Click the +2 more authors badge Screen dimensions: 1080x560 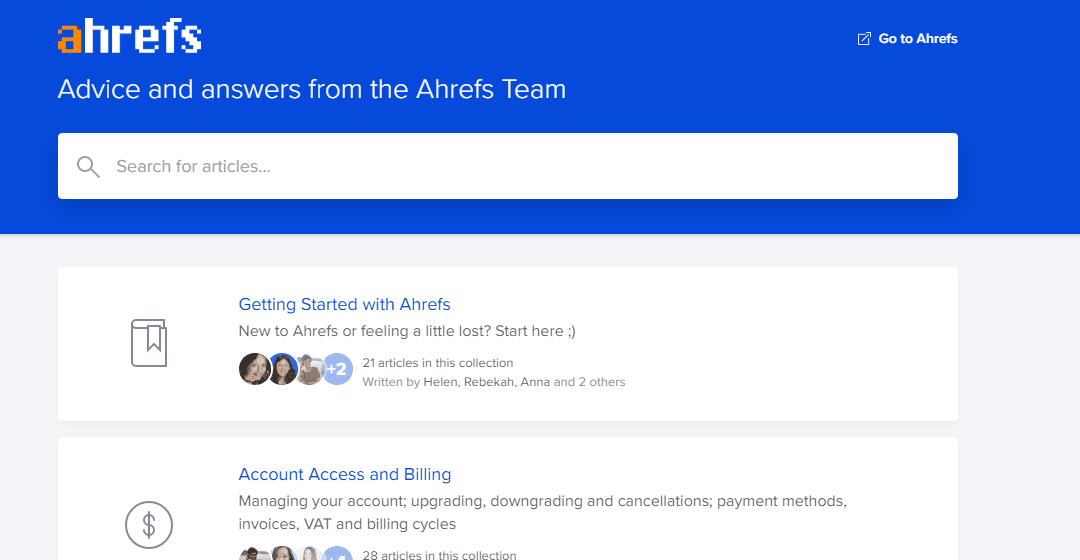pos(337,369)
